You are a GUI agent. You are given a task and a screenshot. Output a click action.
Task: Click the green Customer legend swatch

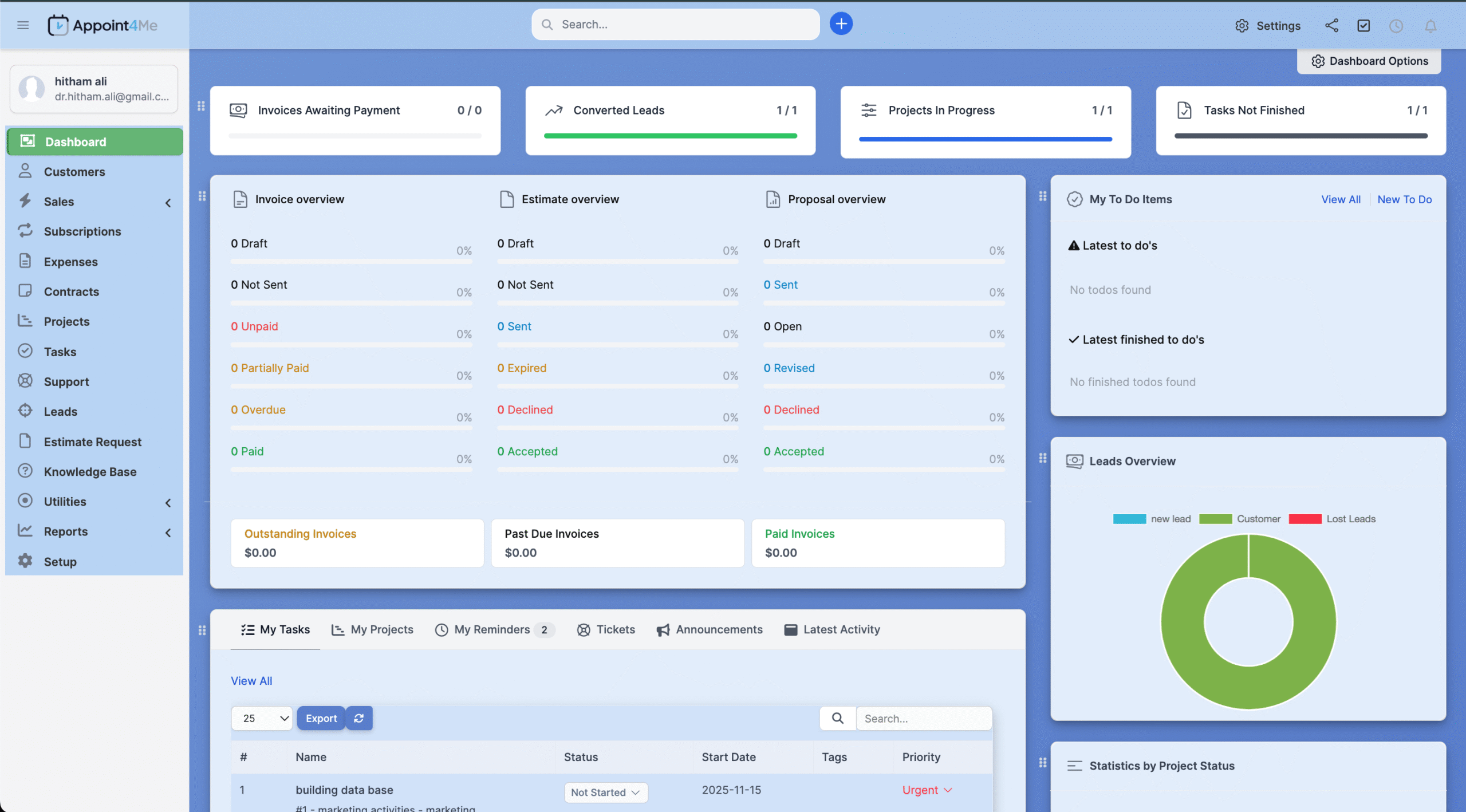1215,519
